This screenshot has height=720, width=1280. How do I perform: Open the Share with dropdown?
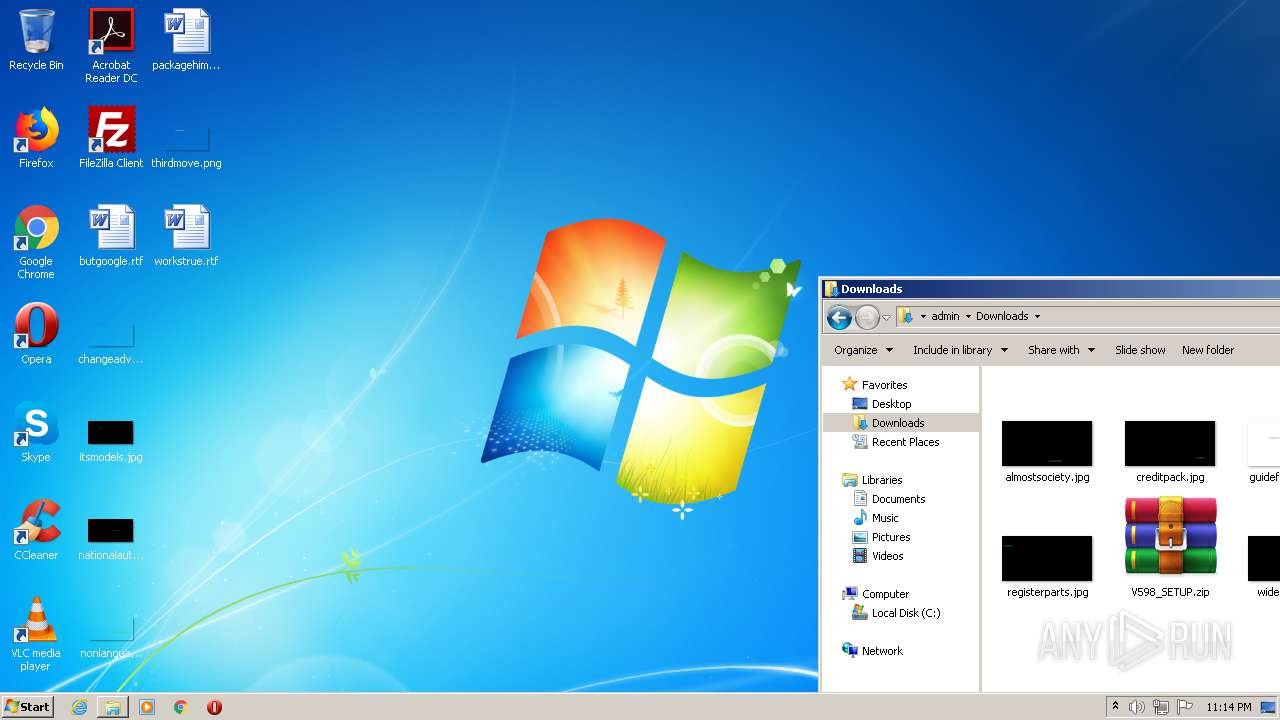[1061, 350]
